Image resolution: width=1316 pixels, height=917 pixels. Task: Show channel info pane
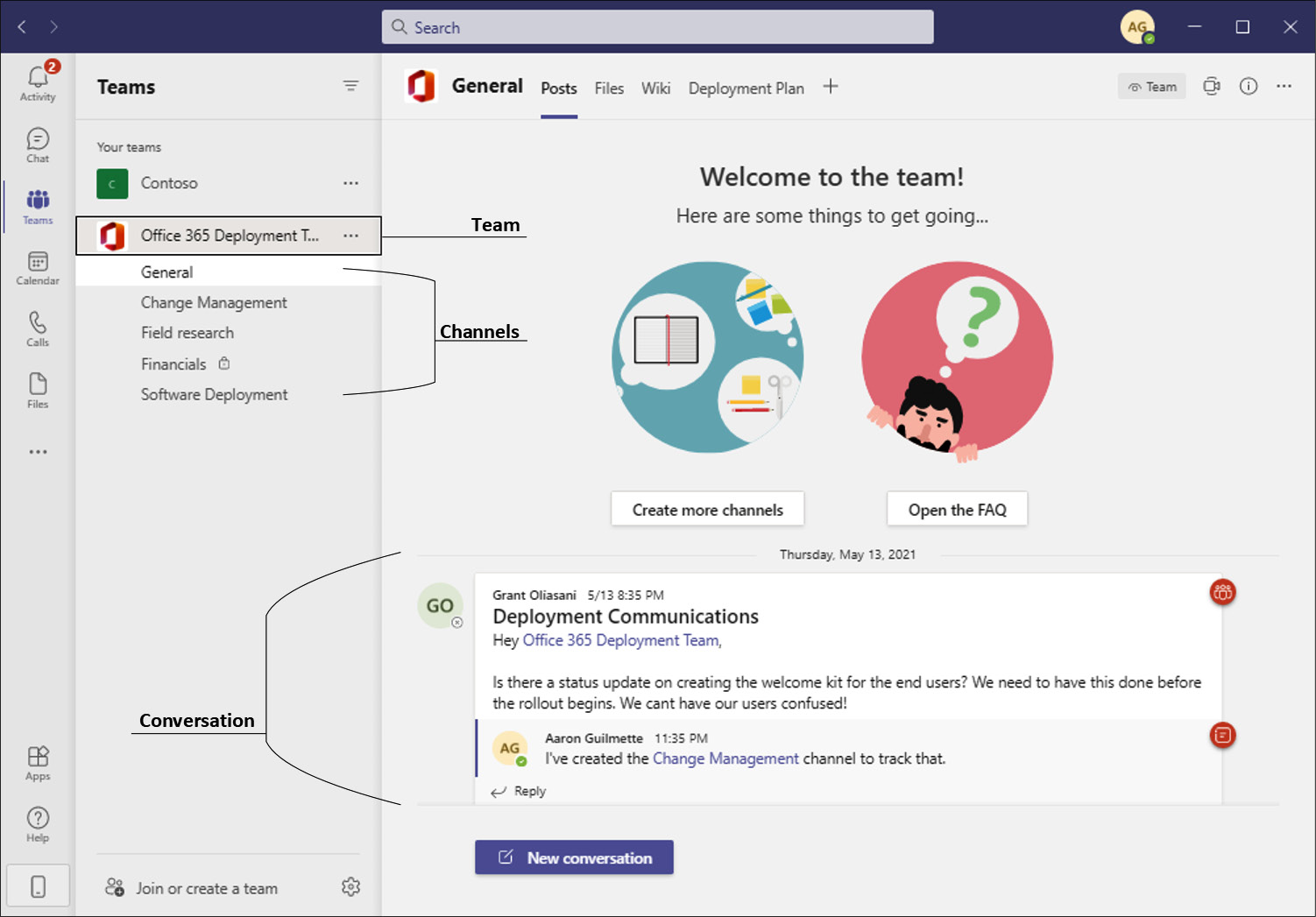click(1249, 86)
